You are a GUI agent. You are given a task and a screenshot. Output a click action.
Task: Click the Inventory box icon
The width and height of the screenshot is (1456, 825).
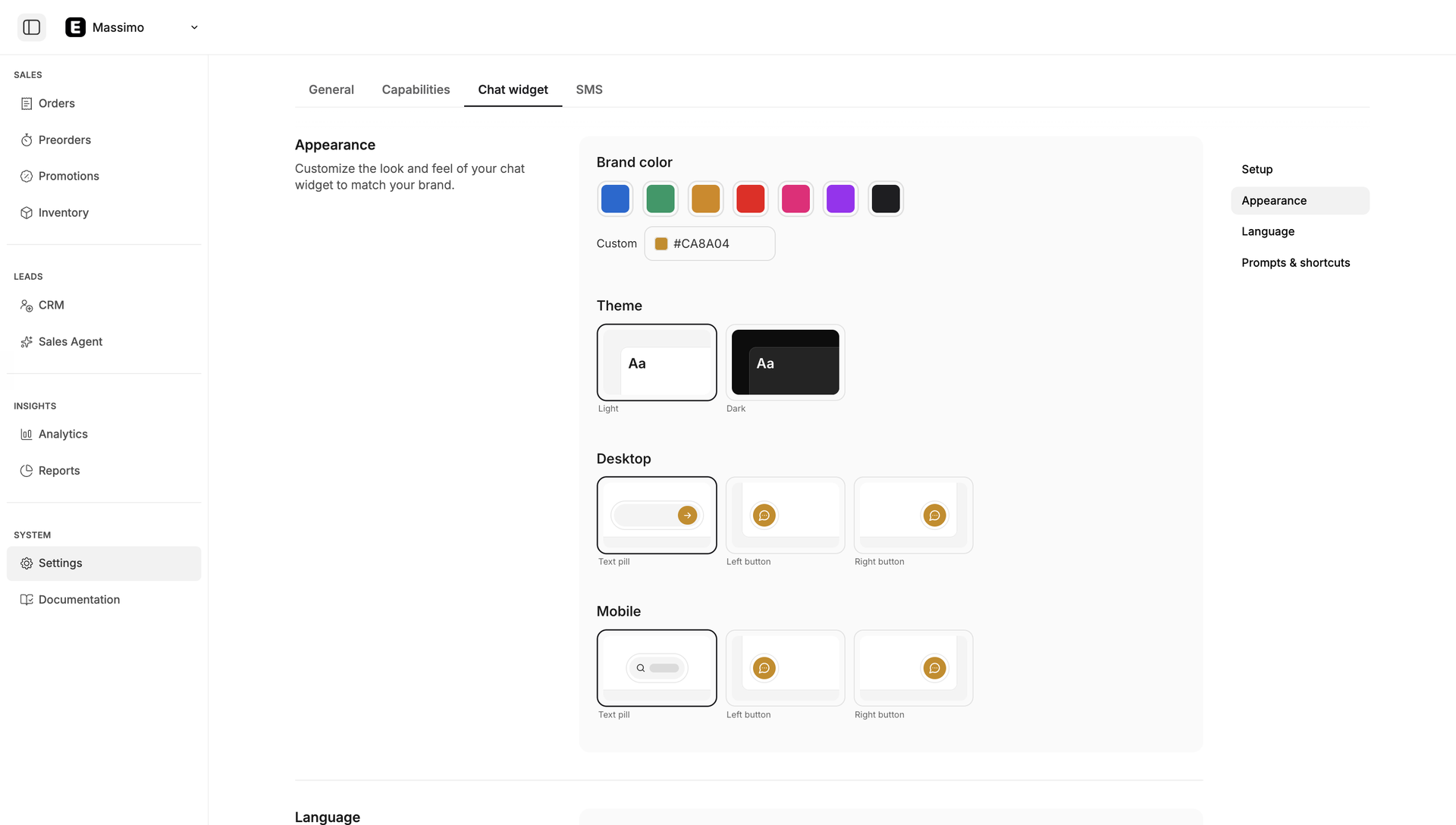[x=27, y=213]
